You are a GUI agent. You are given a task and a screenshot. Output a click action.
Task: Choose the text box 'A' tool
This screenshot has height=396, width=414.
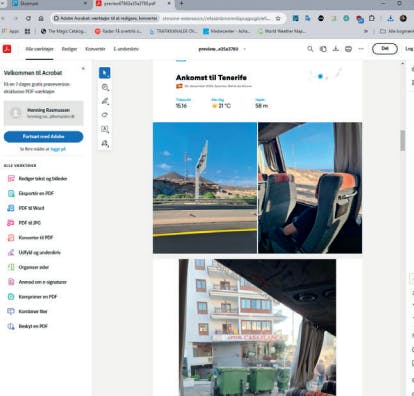click(105, 129)
